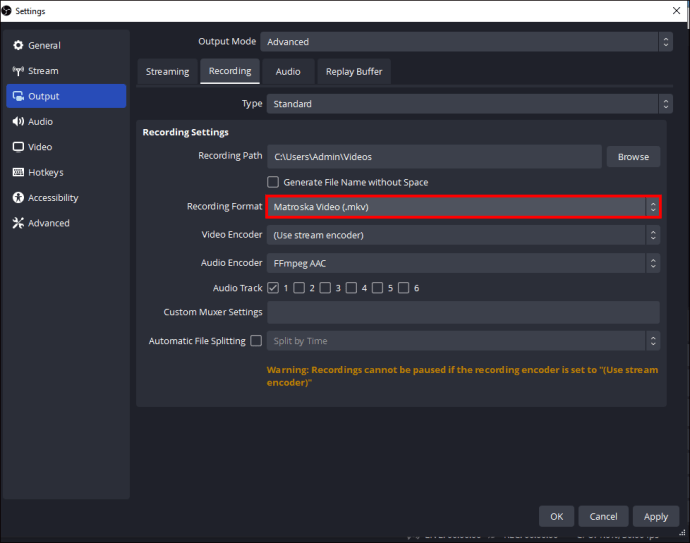Enable Automatic File Splitting checkbox
The height and width of the screenshot is (543, 690).
click(256, 341)
